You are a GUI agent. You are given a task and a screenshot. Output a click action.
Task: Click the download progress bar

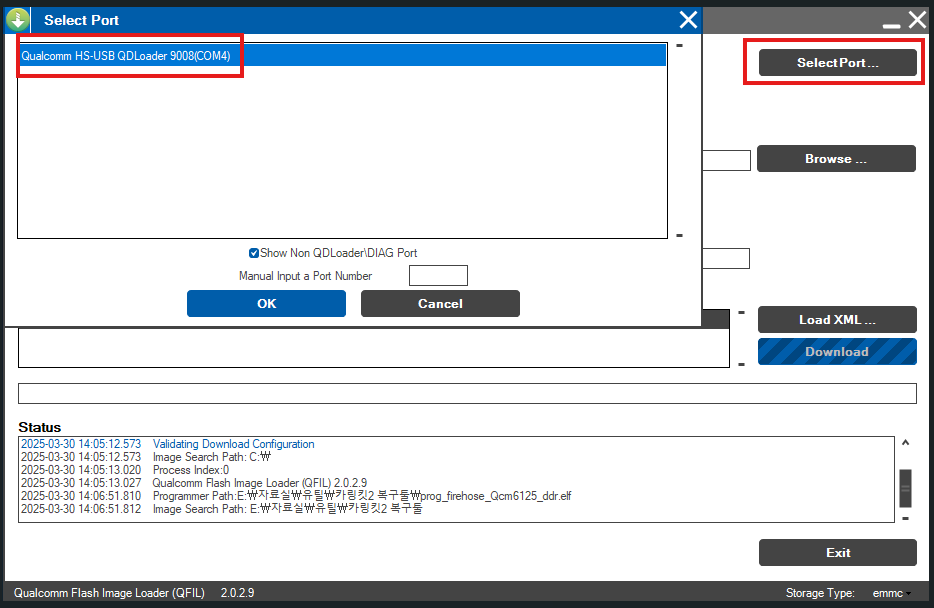tap(467, 394)
